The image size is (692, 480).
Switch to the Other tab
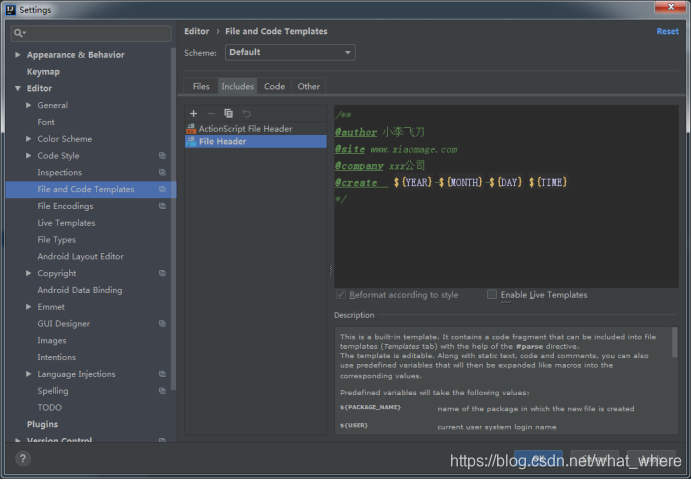click(x=308, y=86)
